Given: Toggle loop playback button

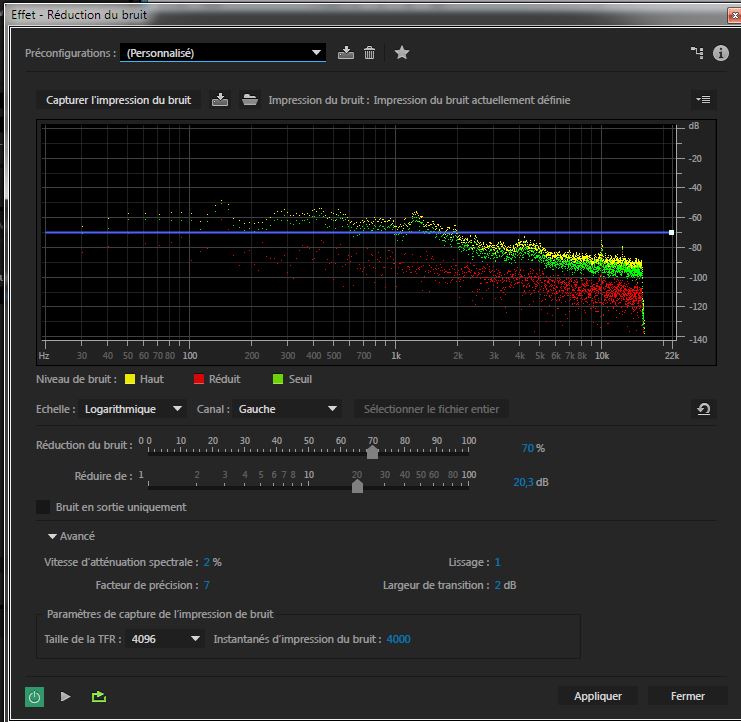Looking at the screenshot, I should (x=98, y=696).
